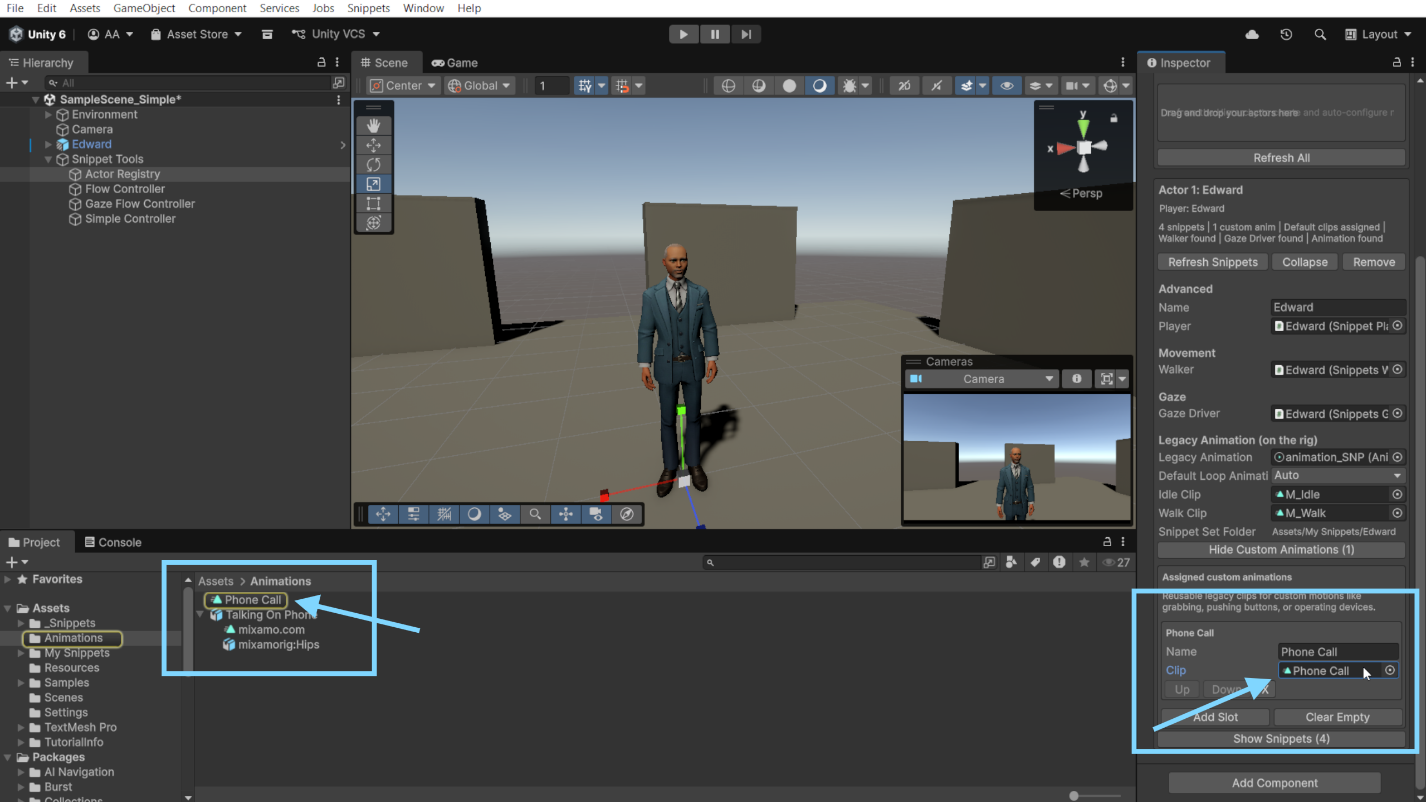Image resolution: width=1426 pixels, height=802 pixels.
Task: Select the Hand (view) tool
Action: [373, 126]
